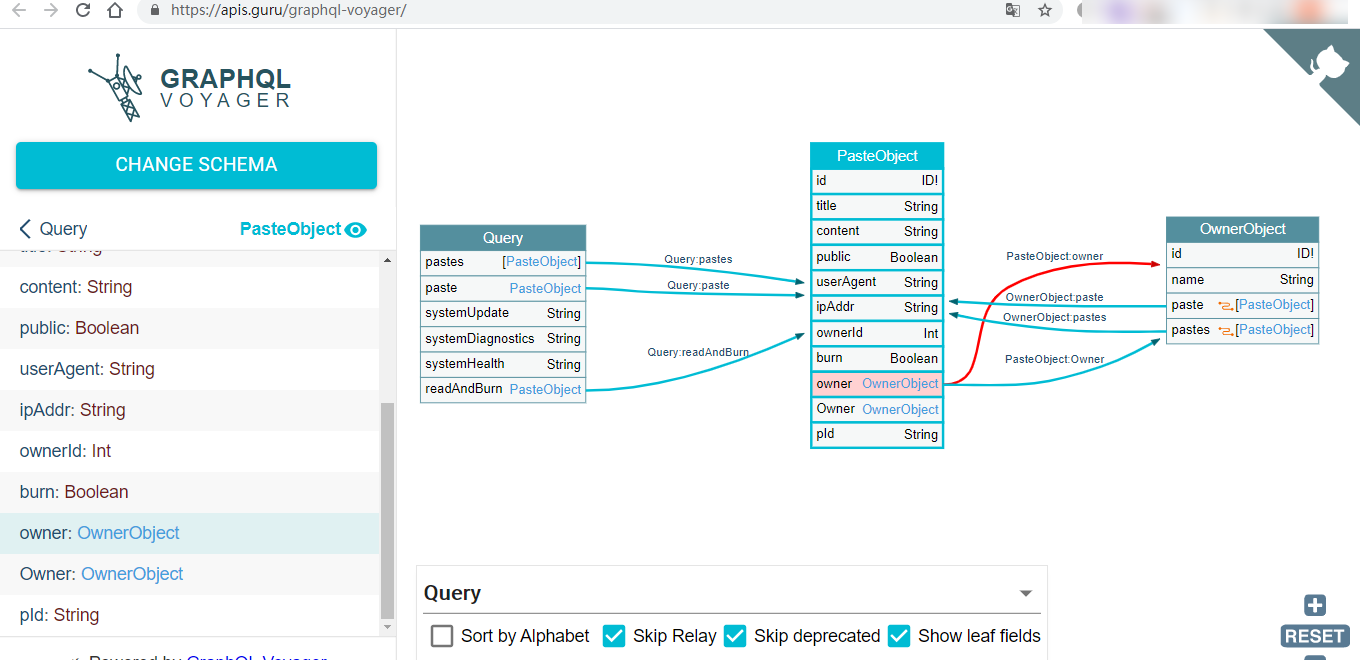
Task: Open OwnerObject link in sidebar owner row
Action: [128, 533]
